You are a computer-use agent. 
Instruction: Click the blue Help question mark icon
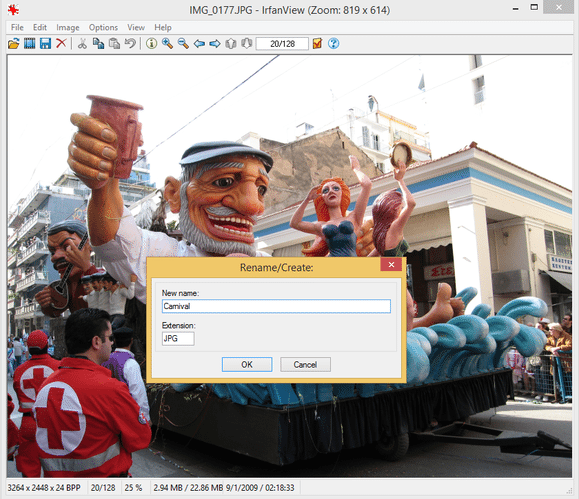point(333,44)
